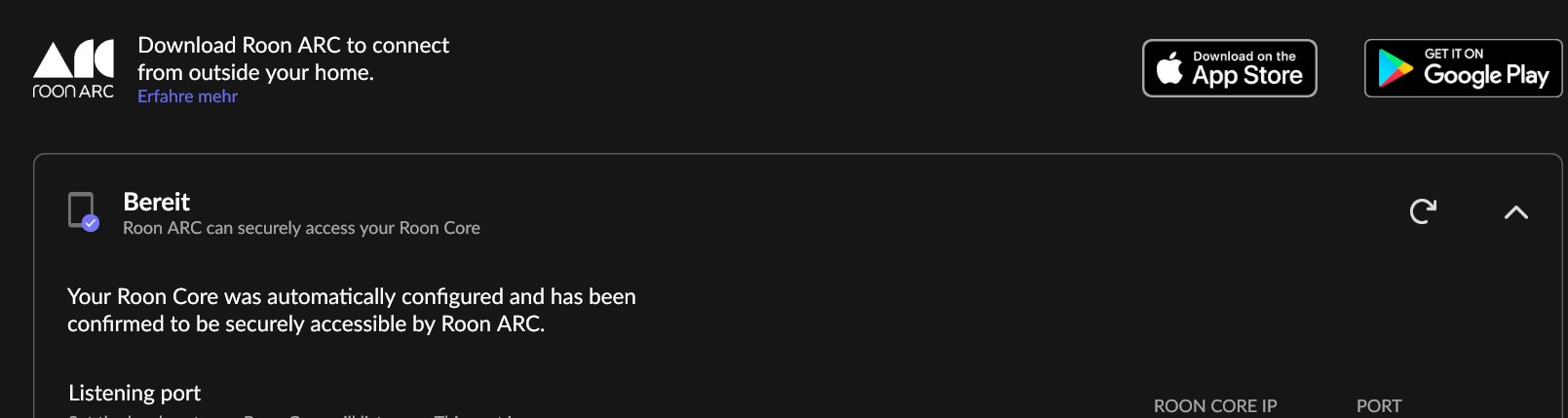1568x418 pixels.
Task: Select the Listening port section label
Action: coord(134,393)
